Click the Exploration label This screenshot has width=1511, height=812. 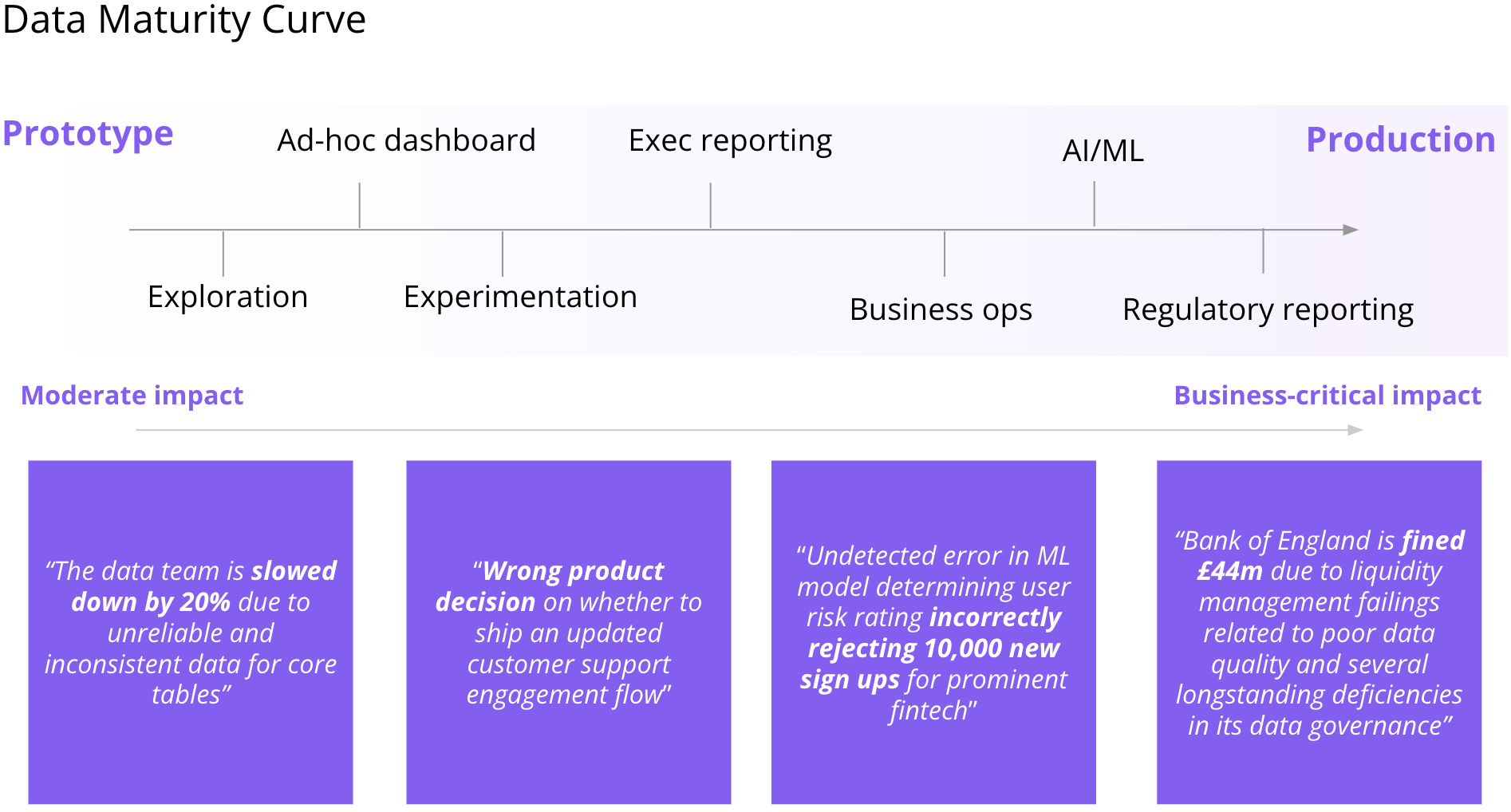(x=227, y=297)
